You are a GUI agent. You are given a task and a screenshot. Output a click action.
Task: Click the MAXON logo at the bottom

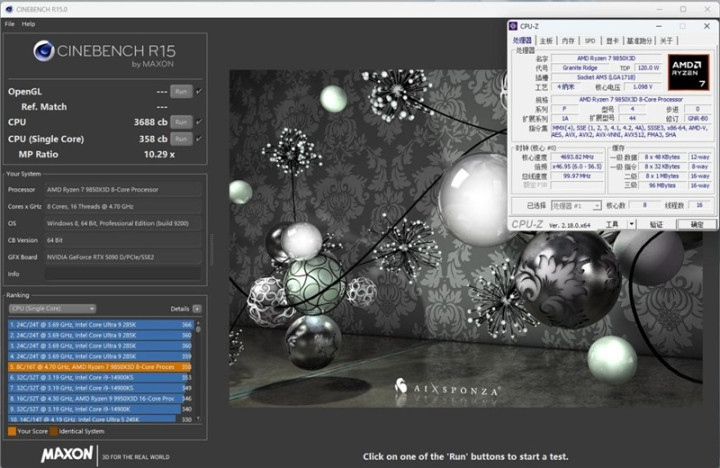point(67,454)
